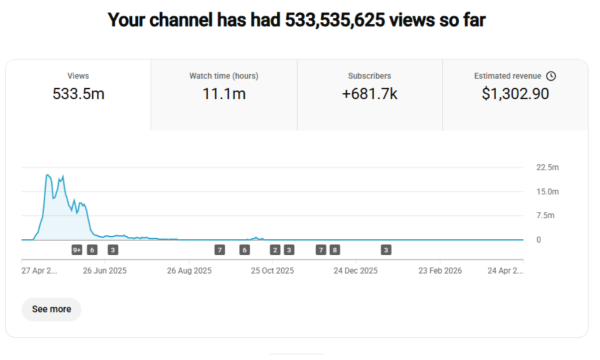
Task: Open the 3 videos marker beside the 2 marker
Action: [289, 250]
